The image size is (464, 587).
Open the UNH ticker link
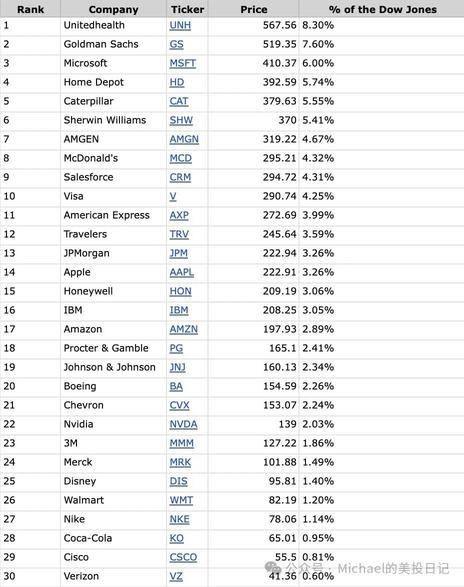(180, 25)
